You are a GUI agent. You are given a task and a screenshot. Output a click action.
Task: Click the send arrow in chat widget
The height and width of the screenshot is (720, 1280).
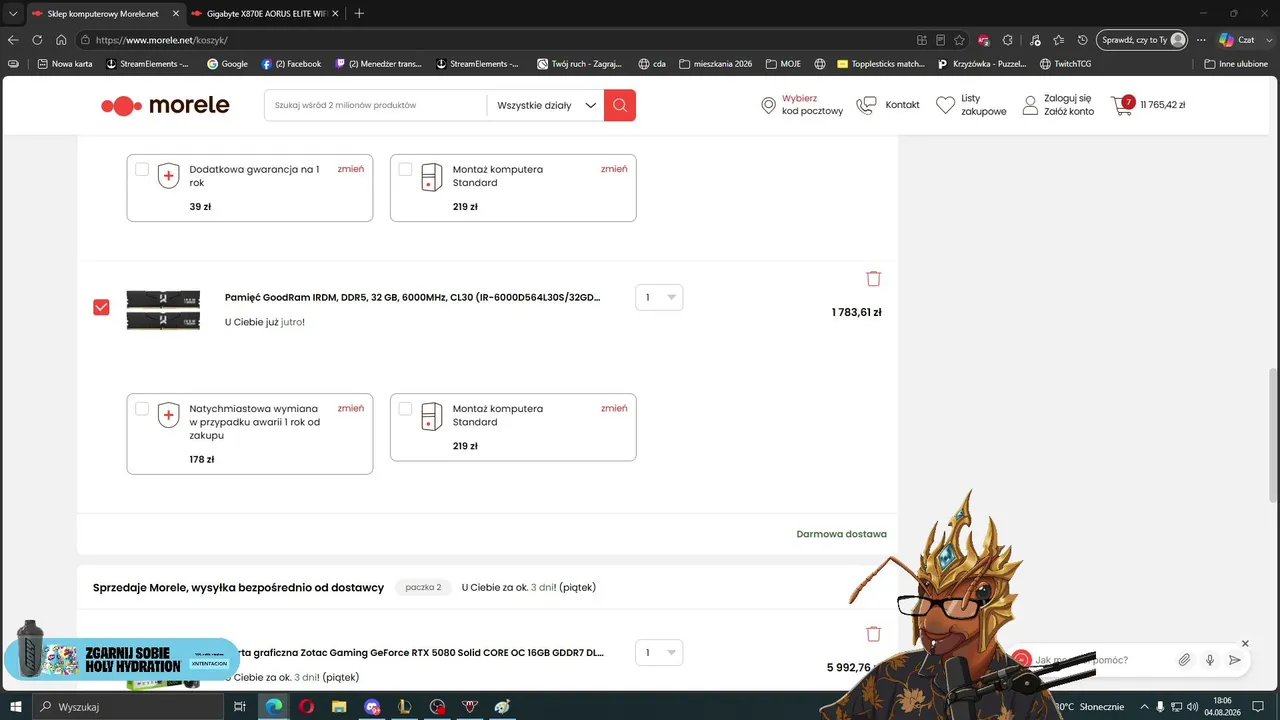click(x=1235, y=660)
